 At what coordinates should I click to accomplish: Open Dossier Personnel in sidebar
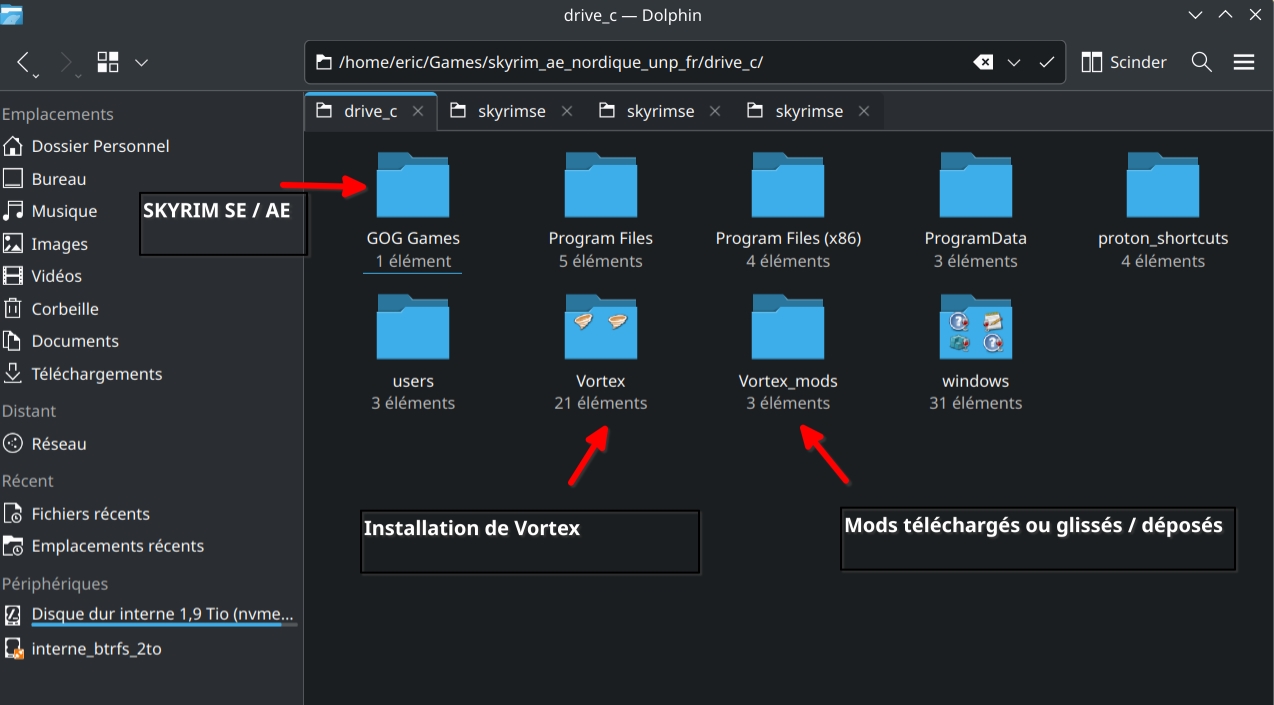point(150,146)
